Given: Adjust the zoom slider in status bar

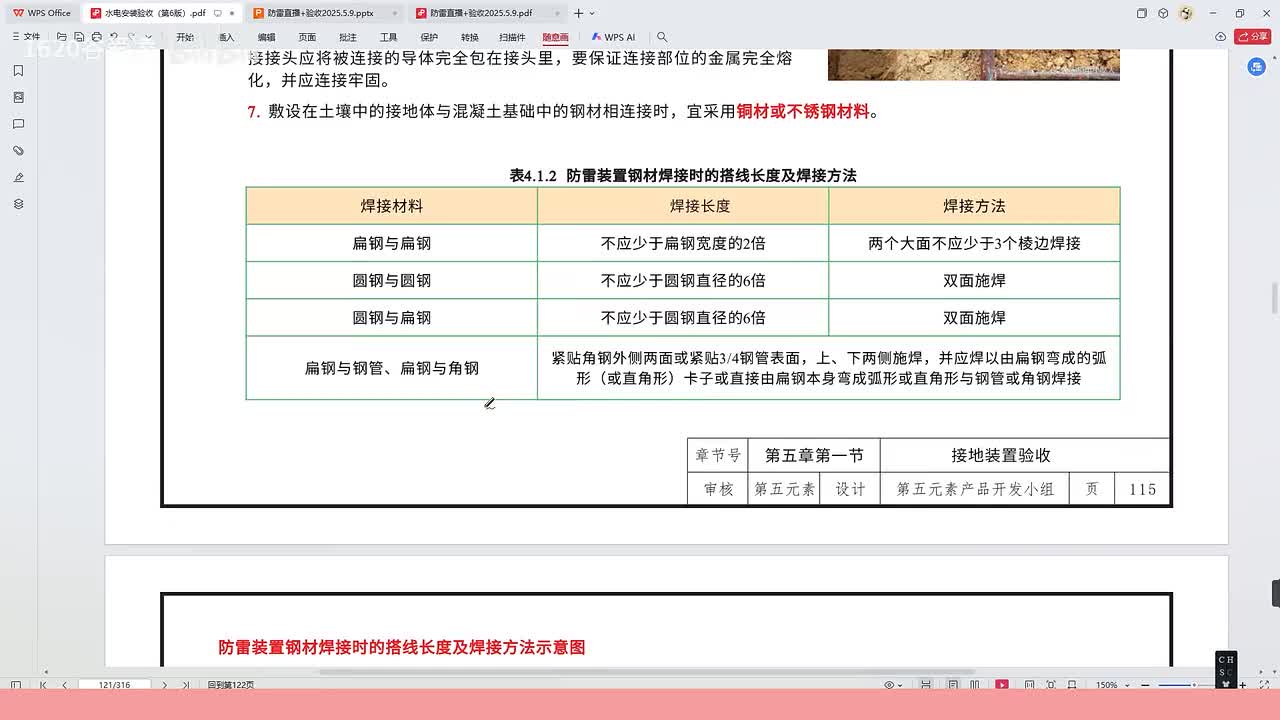Looking at the screenshot, I should click(x=1193, y=685).
